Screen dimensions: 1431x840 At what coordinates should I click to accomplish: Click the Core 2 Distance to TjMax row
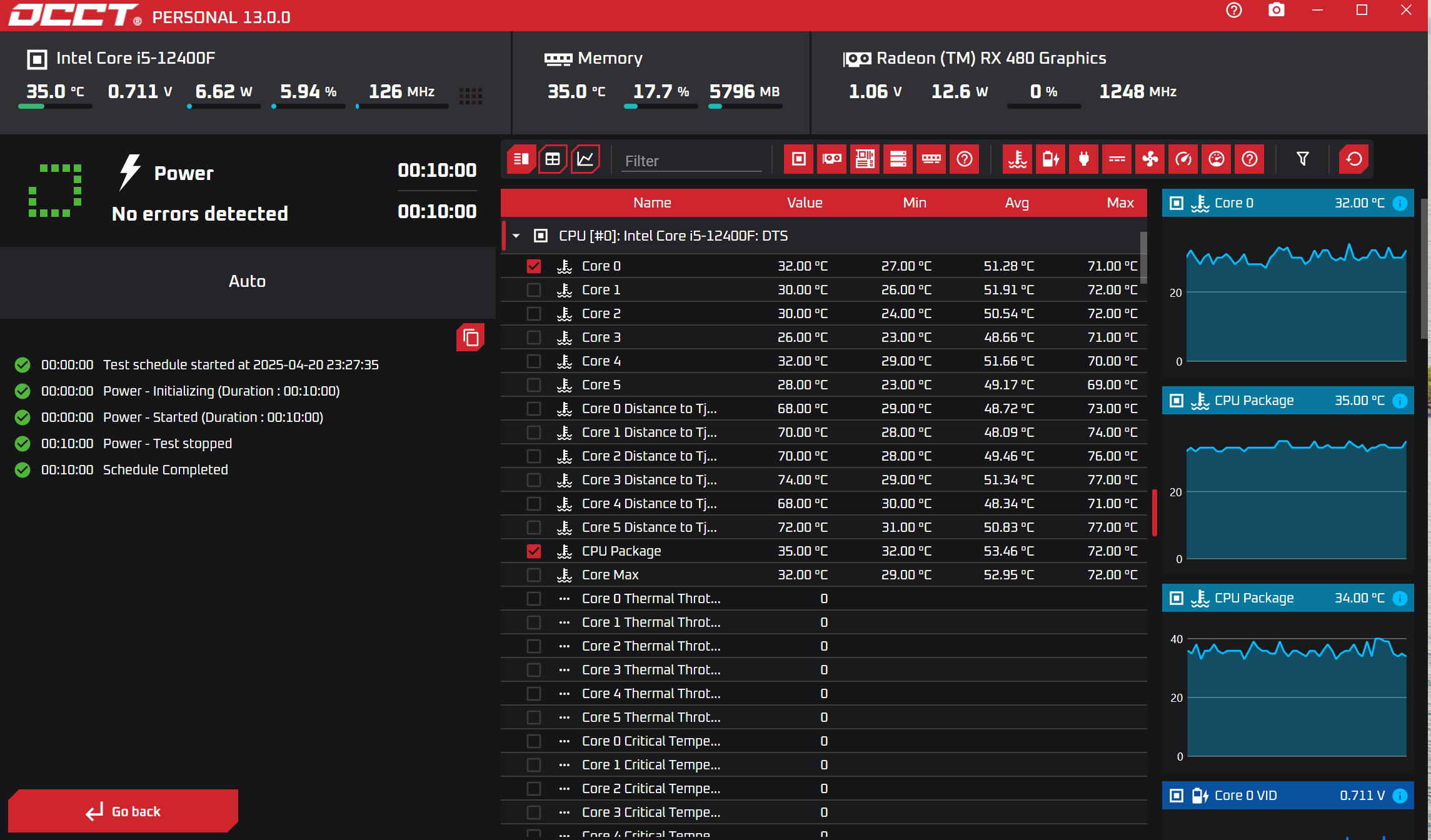(823, 456)
